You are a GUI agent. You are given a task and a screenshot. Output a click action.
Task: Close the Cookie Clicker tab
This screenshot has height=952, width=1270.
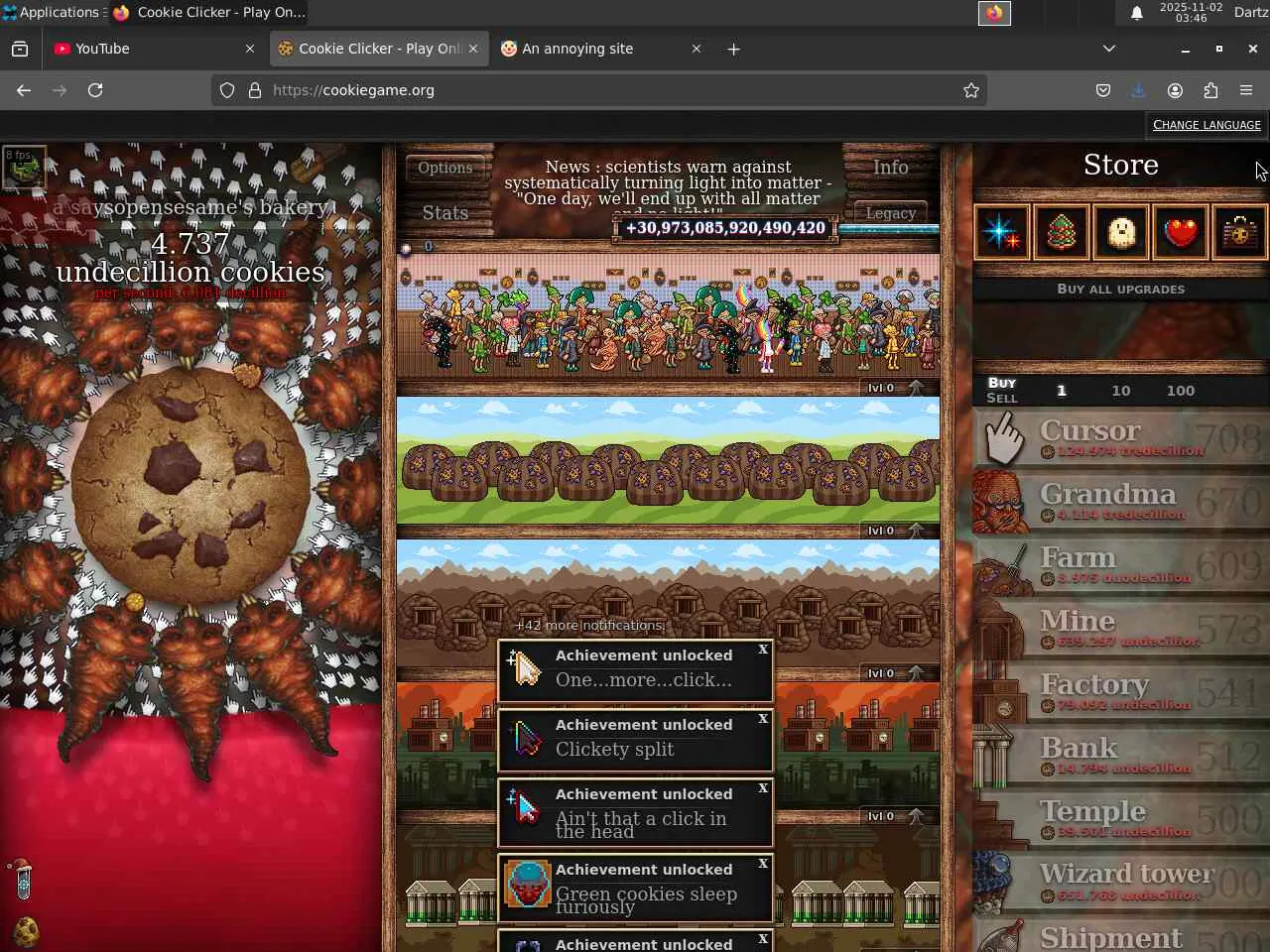[473, 49]
